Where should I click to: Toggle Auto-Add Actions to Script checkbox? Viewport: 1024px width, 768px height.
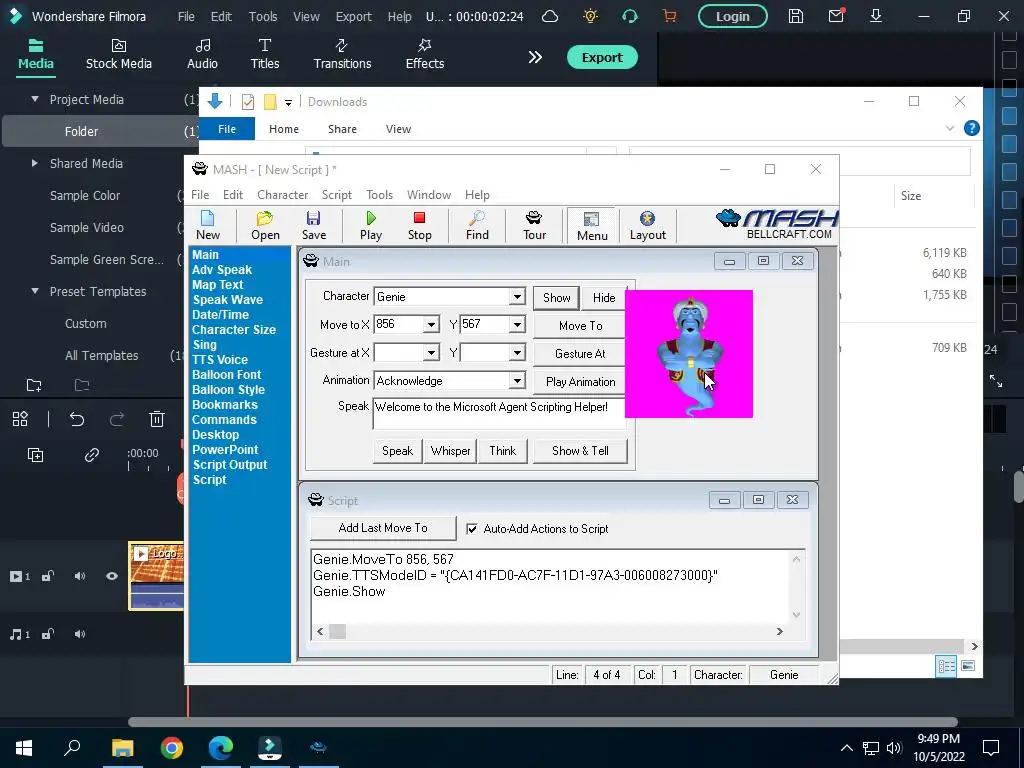pos(472,529)
